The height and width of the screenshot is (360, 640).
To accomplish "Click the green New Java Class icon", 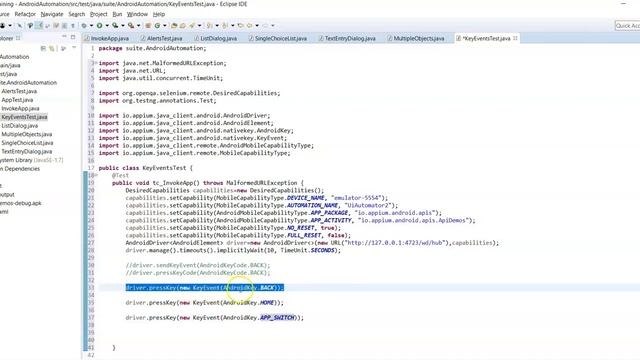I will tap(157, 25).
